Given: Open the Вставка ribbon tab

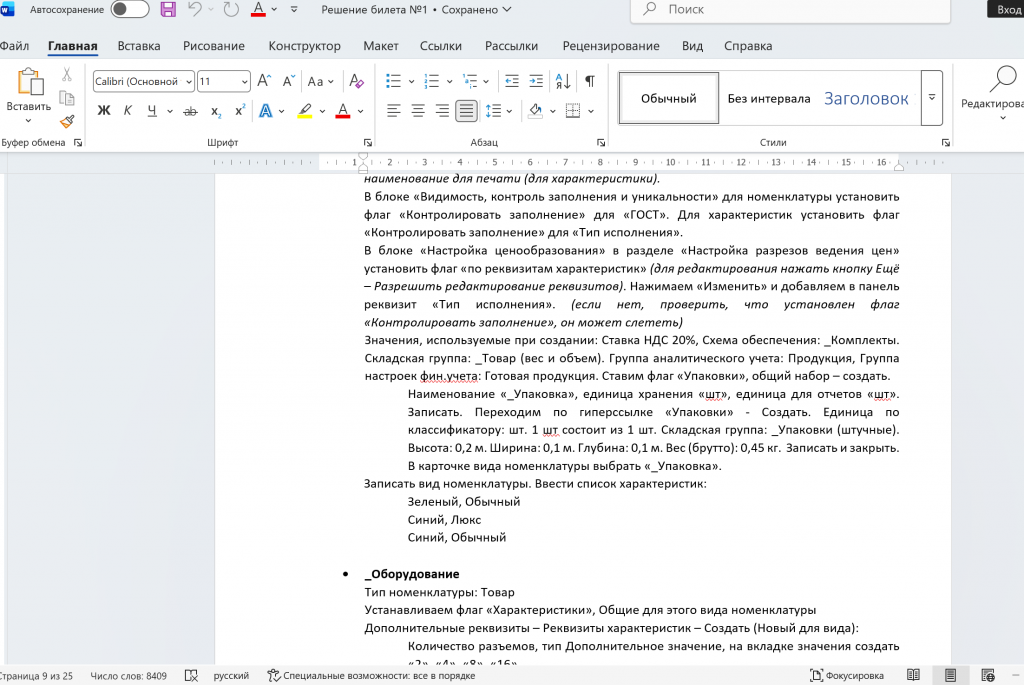Looking at the screenshot, I should coord(138,46).
